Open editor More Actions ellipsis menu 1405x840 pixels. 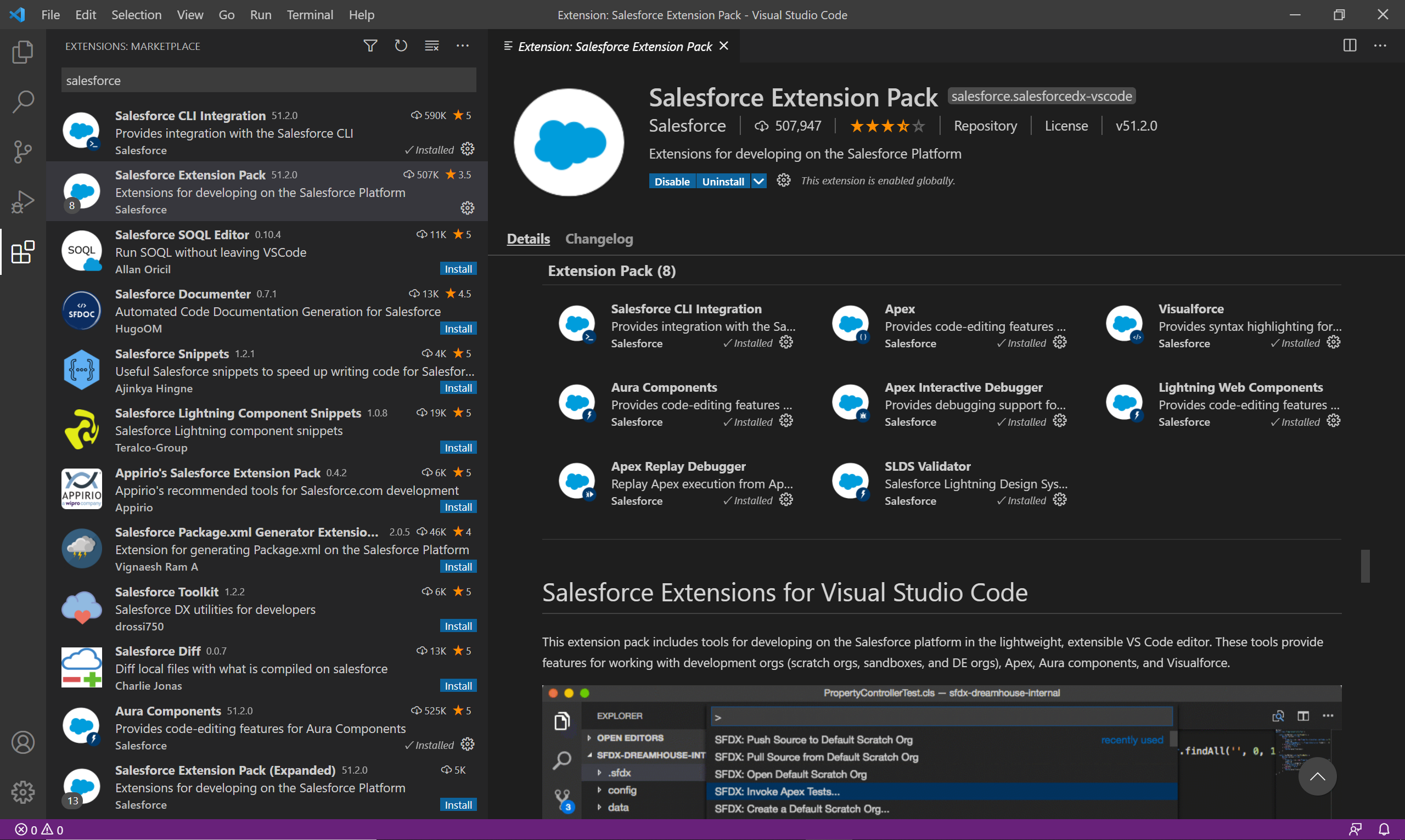[1380, 46]
